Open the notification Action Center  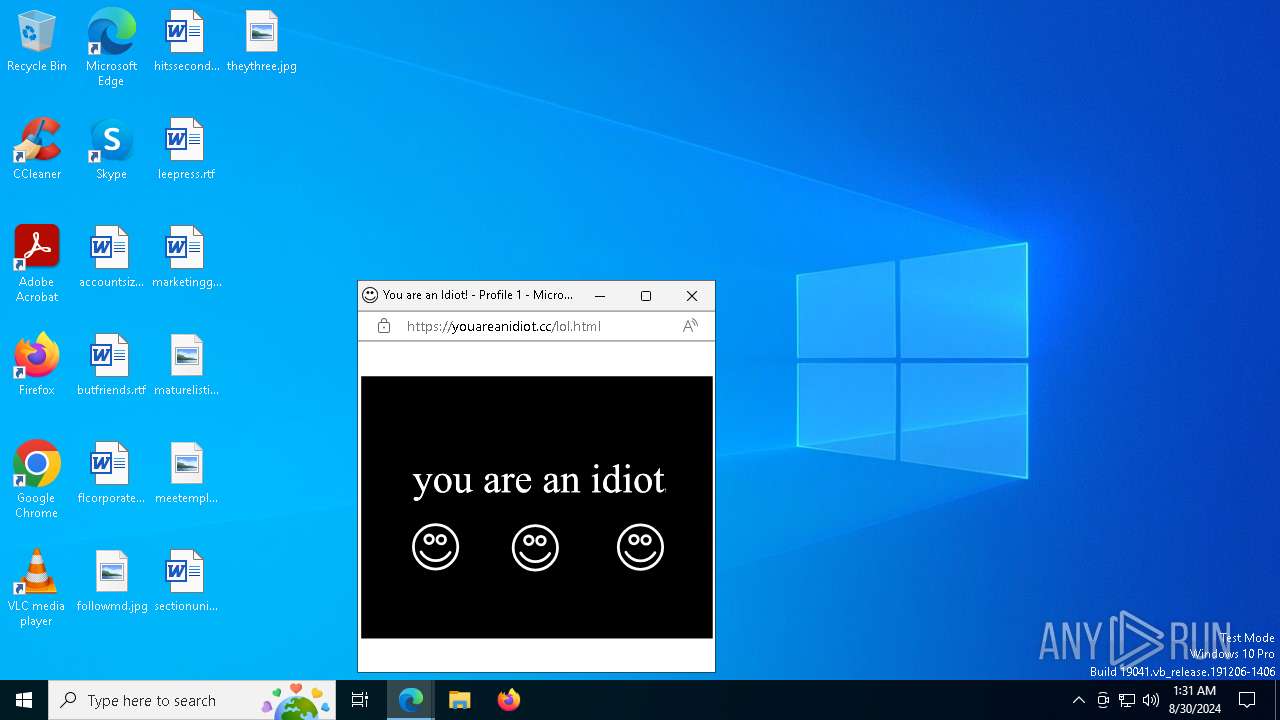pos(1247,700)
